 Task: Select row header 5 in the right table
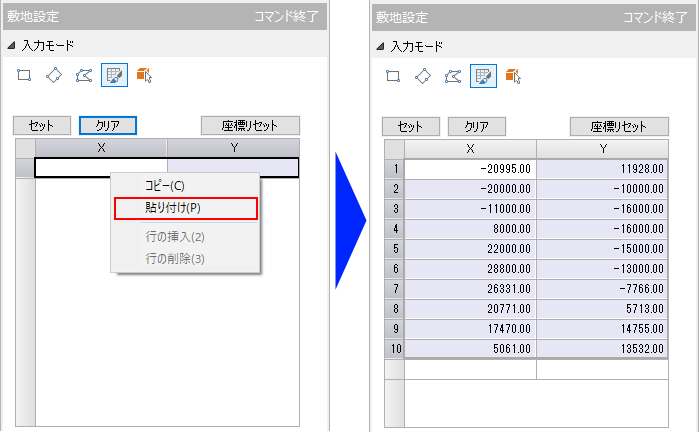395,248
